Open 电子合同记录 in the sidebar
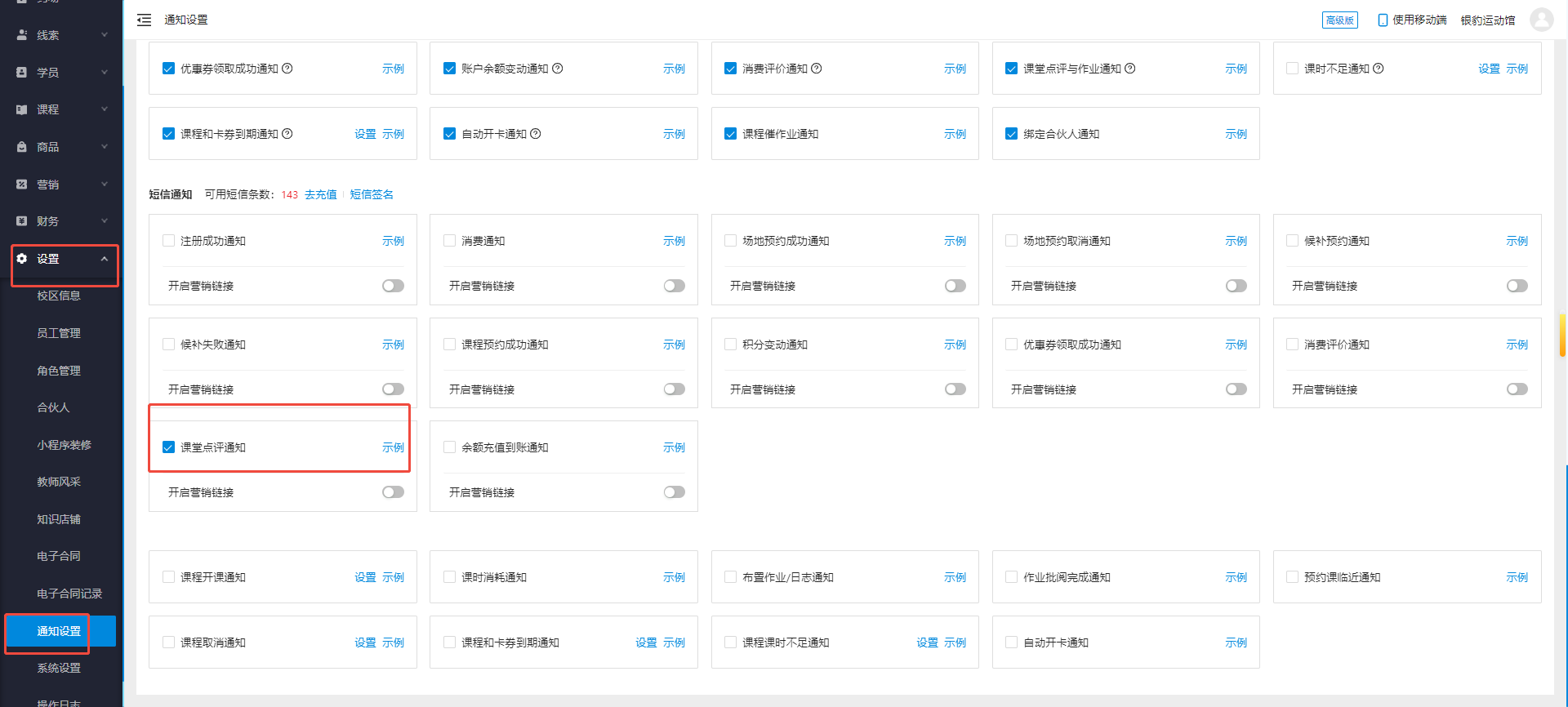 69,594
